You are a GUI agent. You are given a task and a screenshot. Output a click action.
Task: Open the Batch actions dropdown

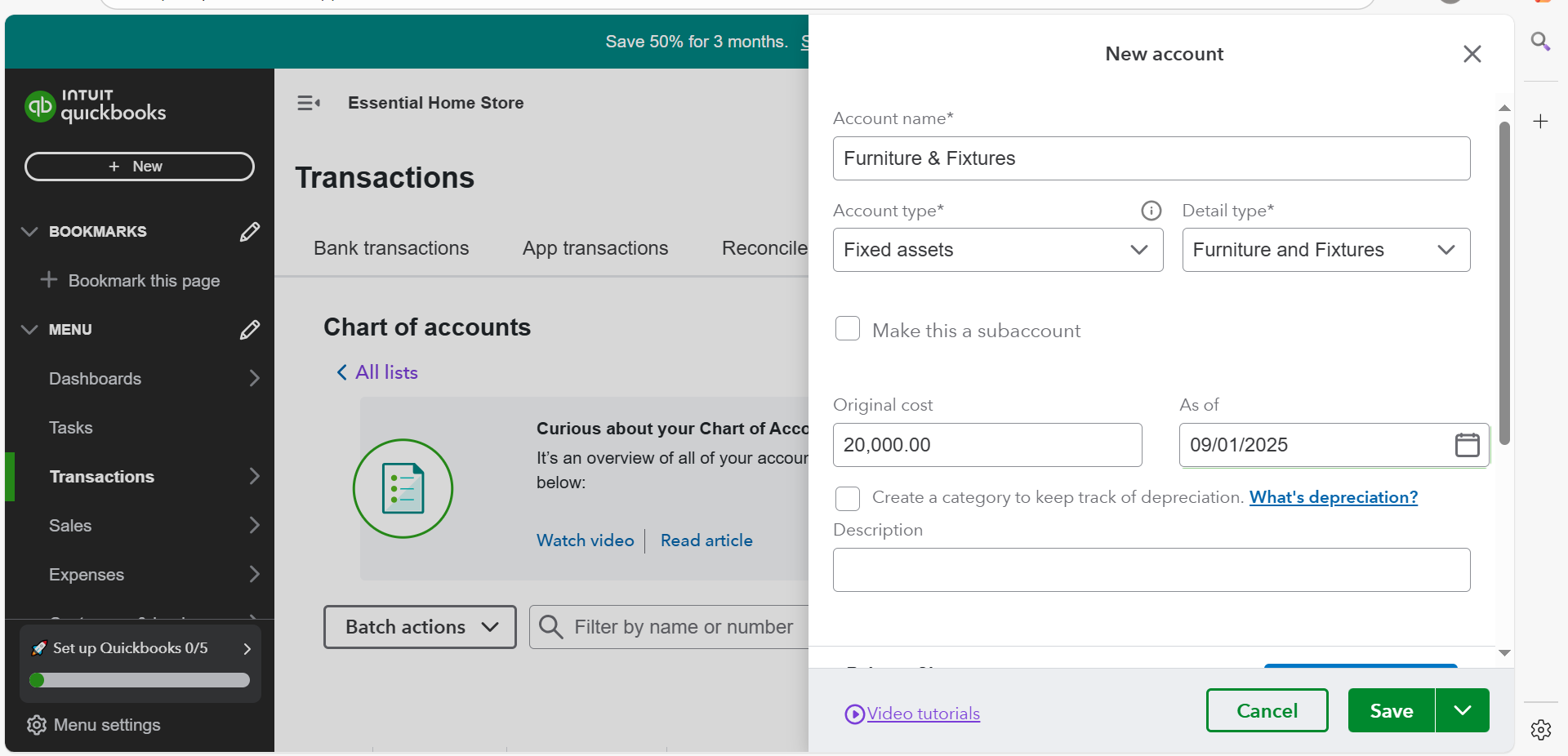(x=420, y=627)
